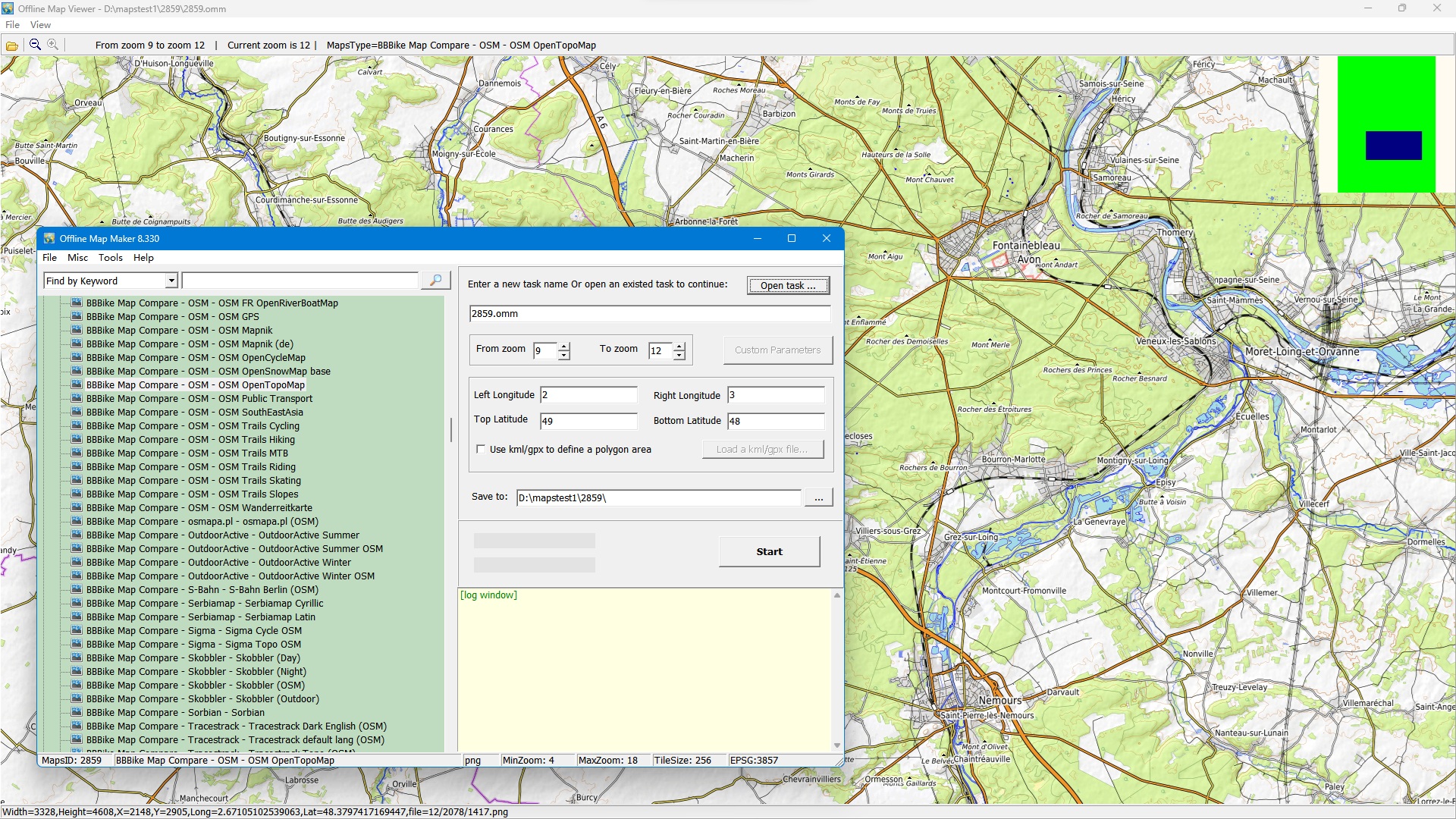Click the Save to path field
The width and height of the screenshot is (1456, 819).
point(658,497)
